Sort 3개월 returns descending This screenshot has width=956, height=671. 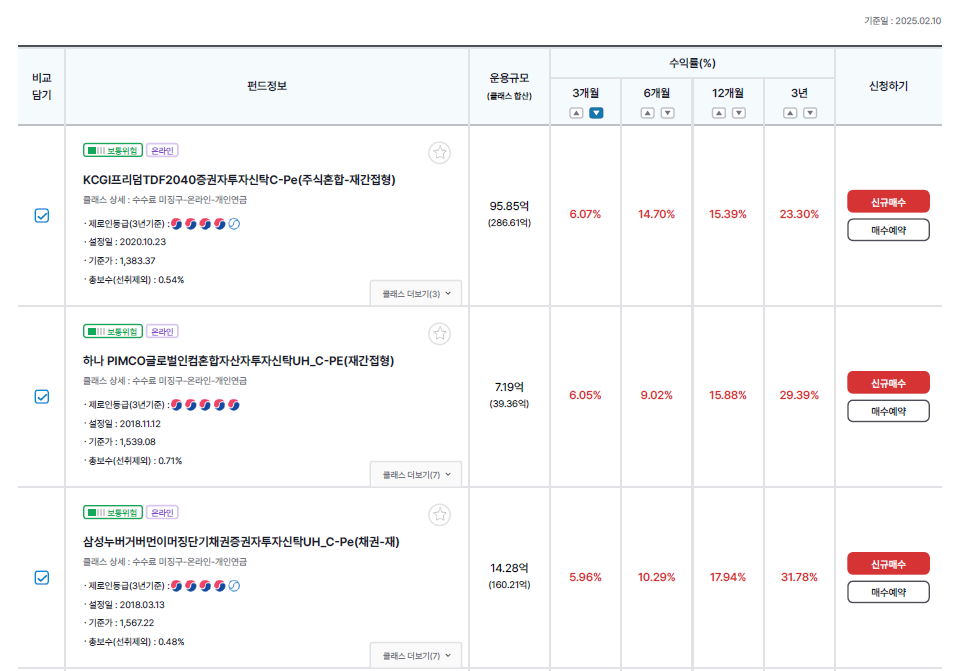(596, 113)
